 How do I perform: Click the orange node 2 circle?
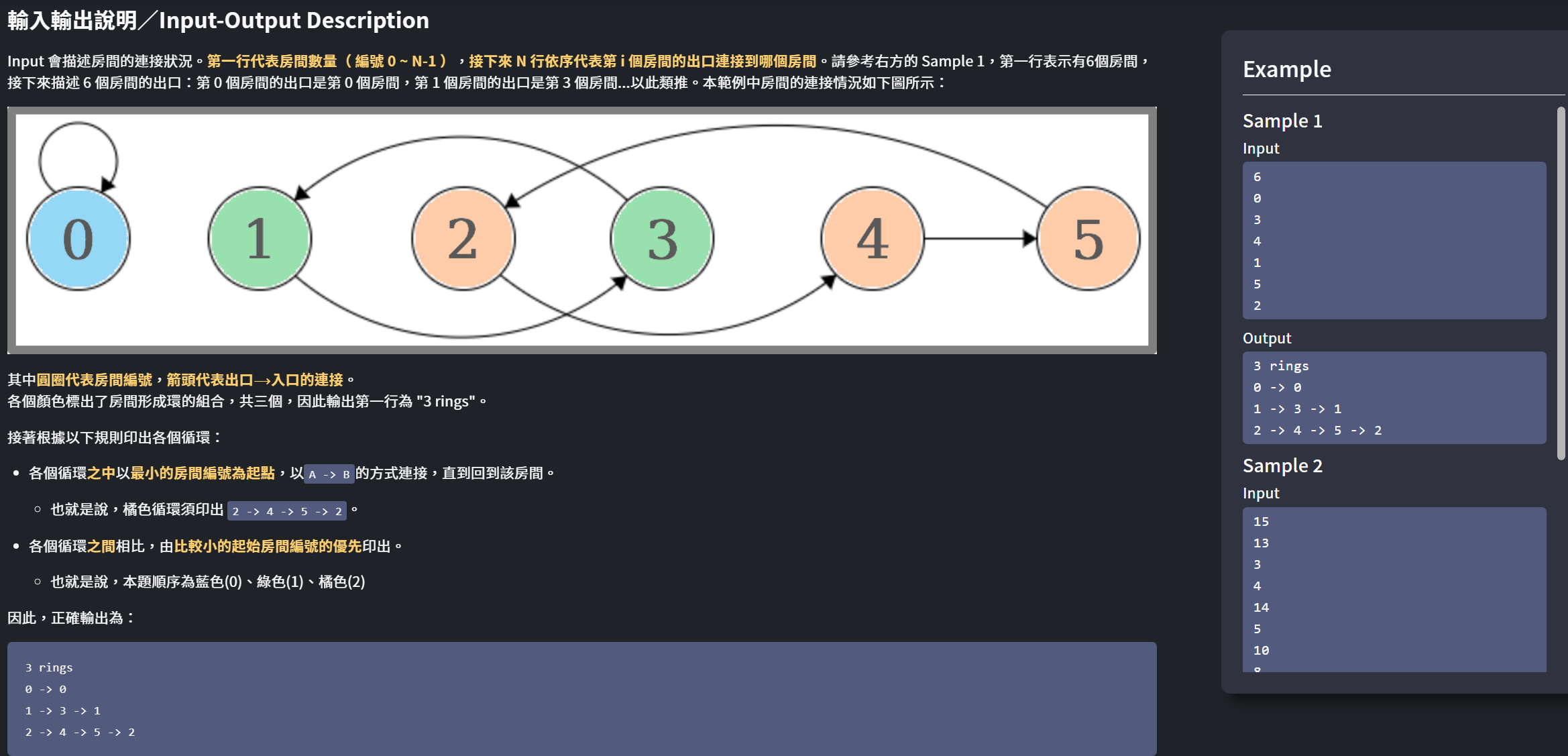pos(463,239)
